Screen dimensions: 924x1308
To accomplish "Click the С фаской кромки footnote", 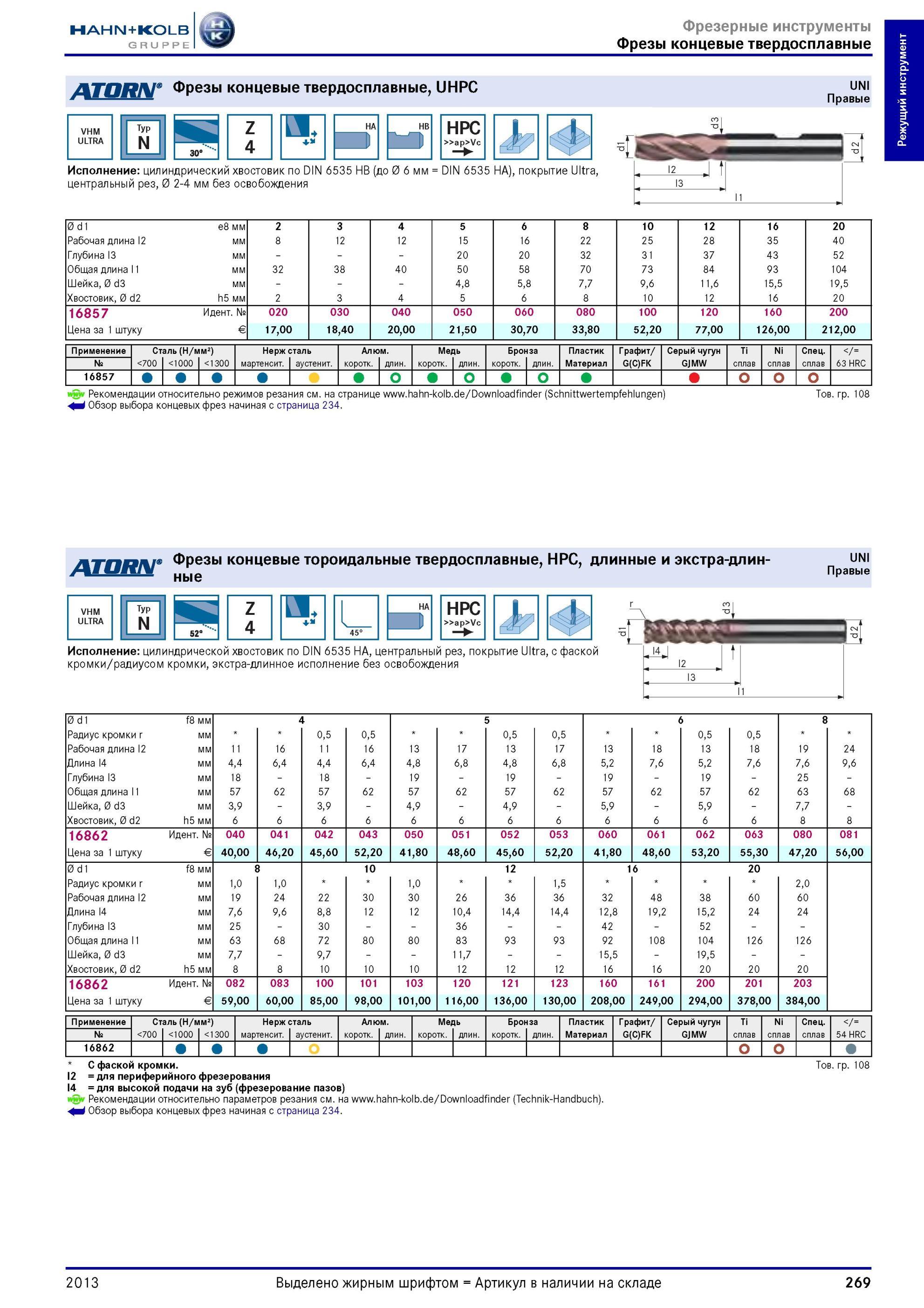I will (133, 1065).
